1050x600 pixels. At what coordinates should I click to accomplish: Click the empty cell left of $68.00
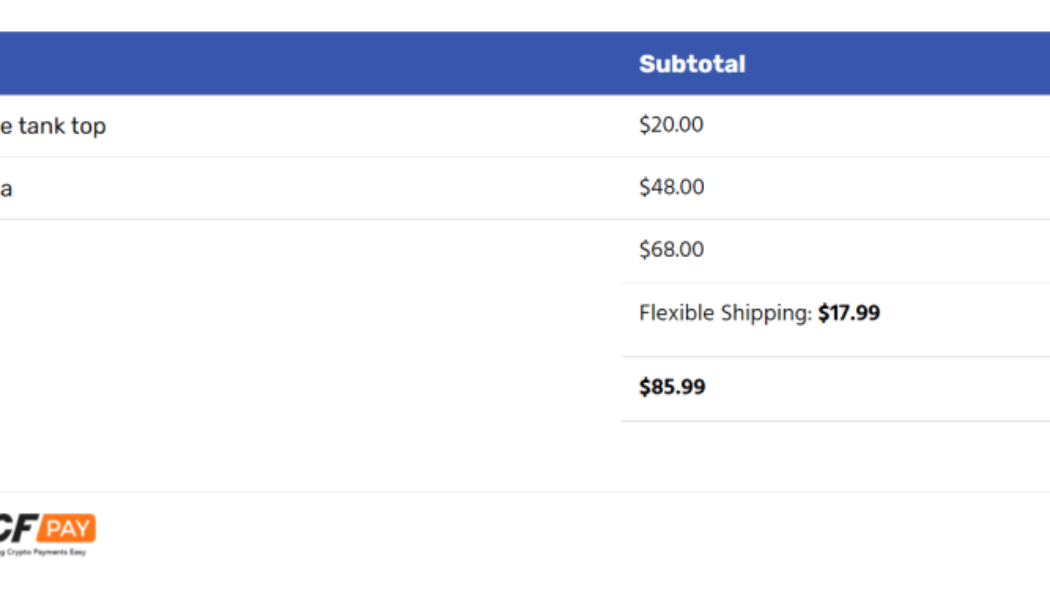[x=300, y=250]
